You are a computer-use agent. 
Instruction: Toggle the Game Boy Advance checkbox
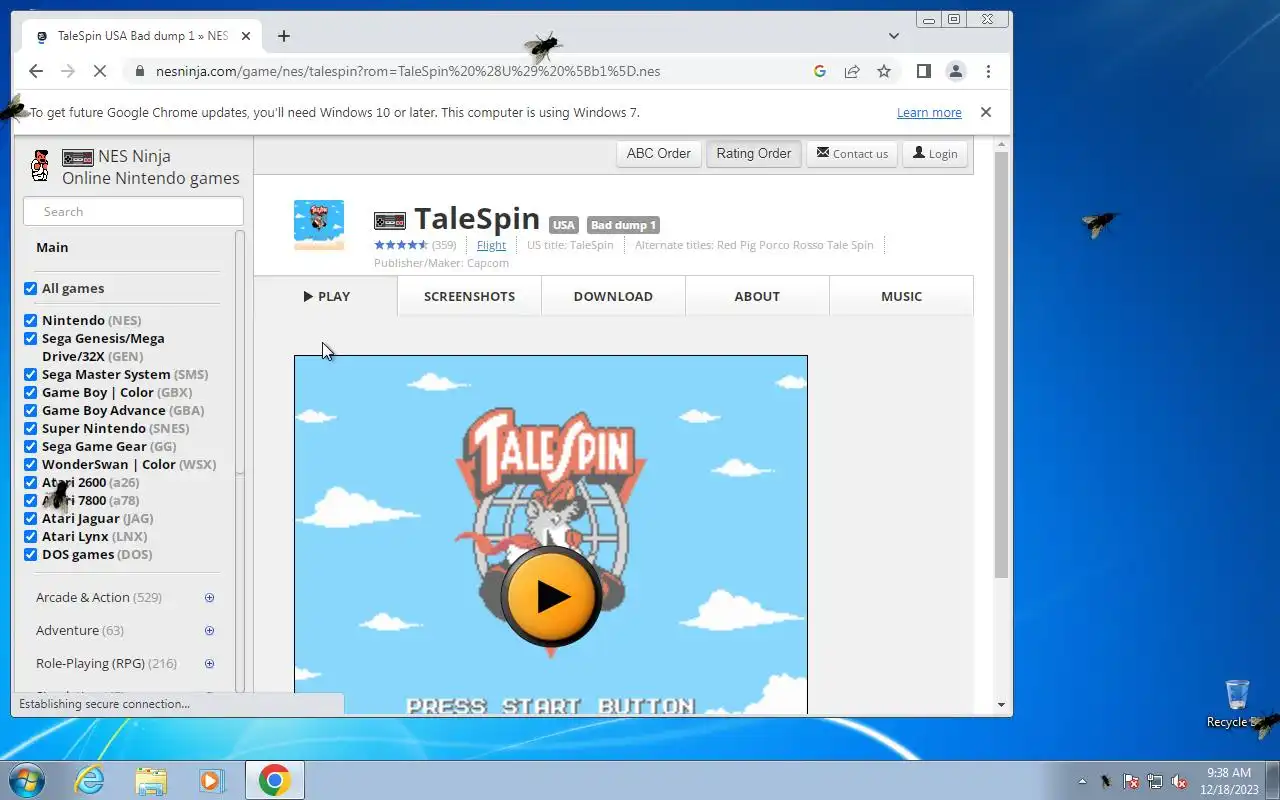[30, 410]
